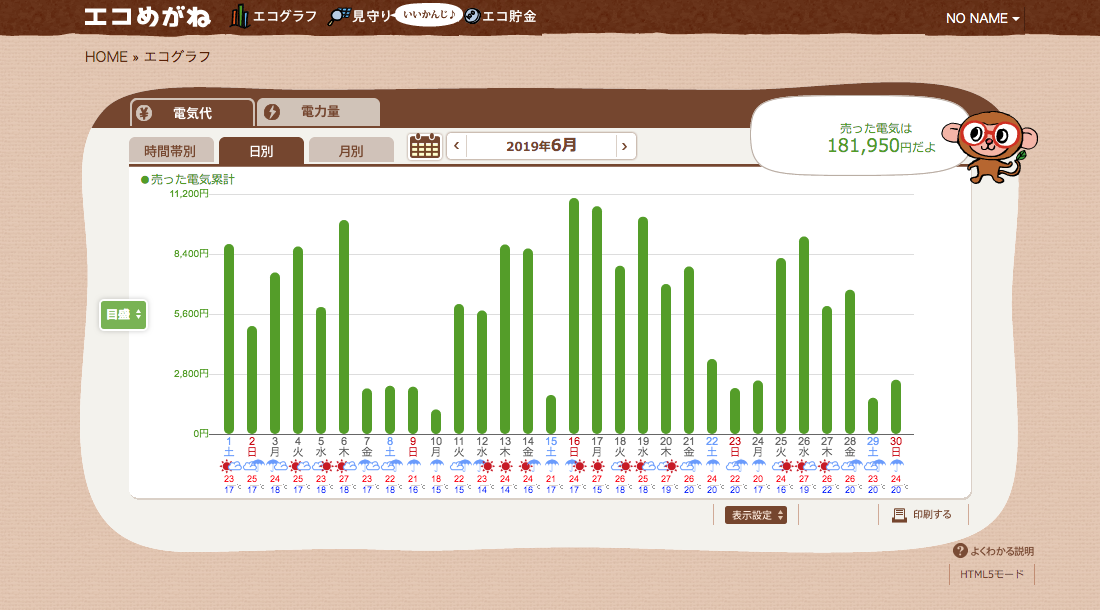1100x610 pixels.
Task: Go to previous month arrow
Action: point(457,146)
